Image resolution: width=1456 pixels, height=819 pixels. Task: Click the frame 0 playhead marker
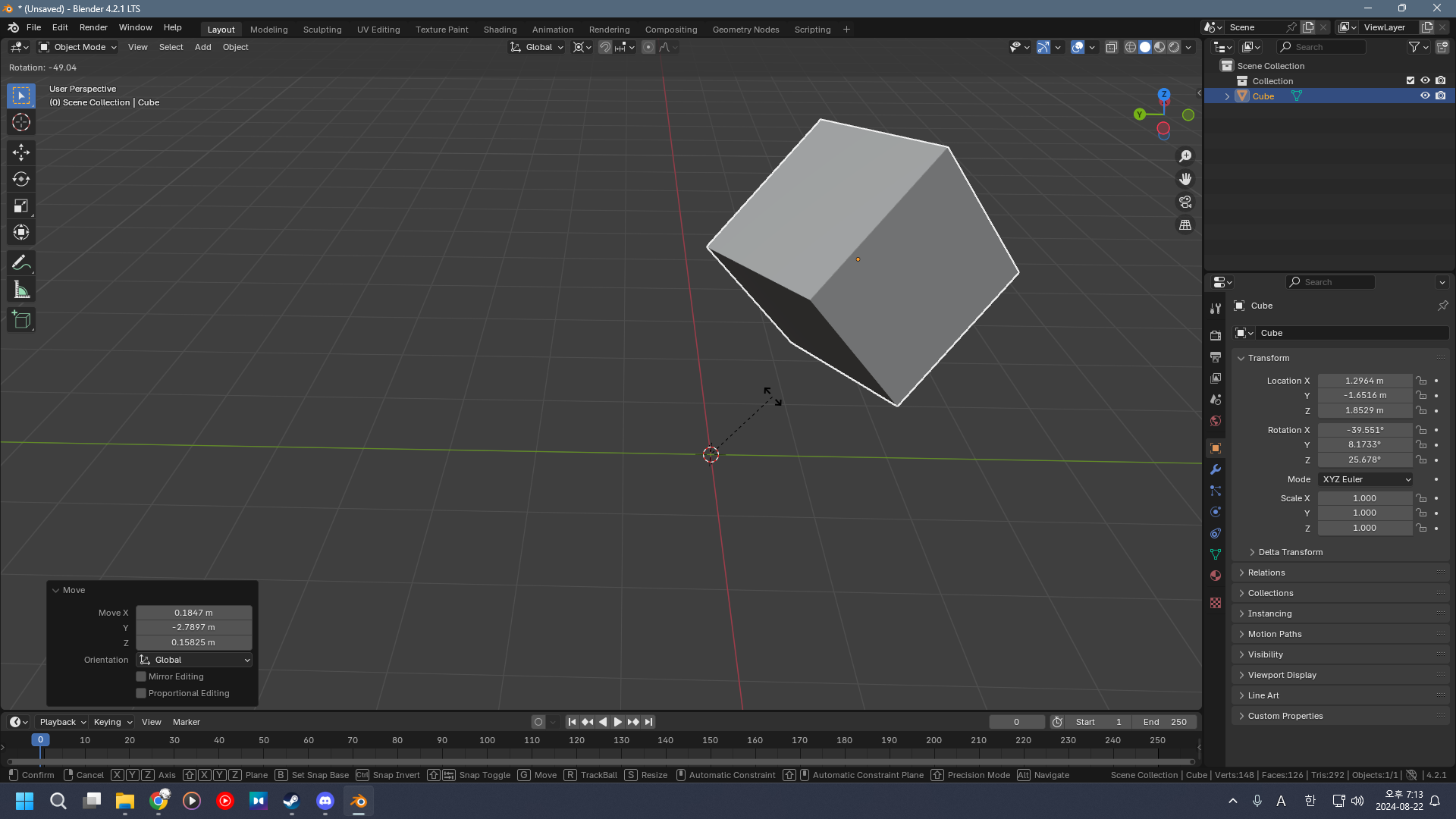click(x=40, y=740)
